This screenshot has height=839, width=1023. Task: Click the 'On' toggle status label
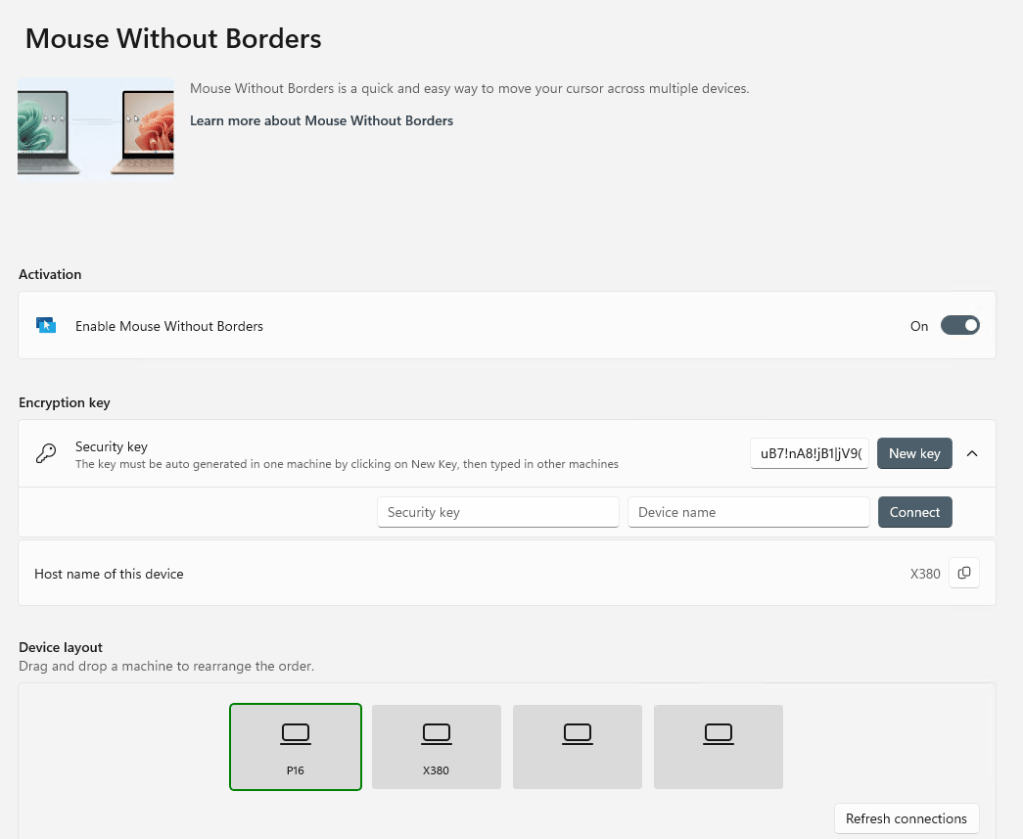919,326
